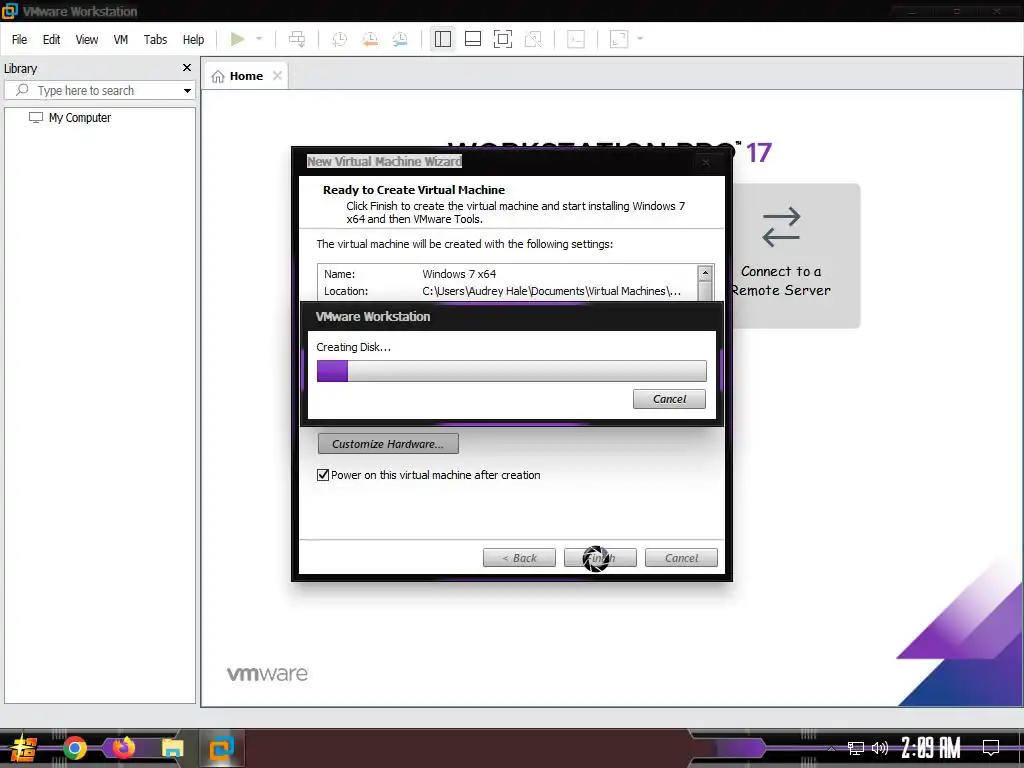1024x768 pixels.
Task: Click the console view icon
Action: click(x=576, y=39)
